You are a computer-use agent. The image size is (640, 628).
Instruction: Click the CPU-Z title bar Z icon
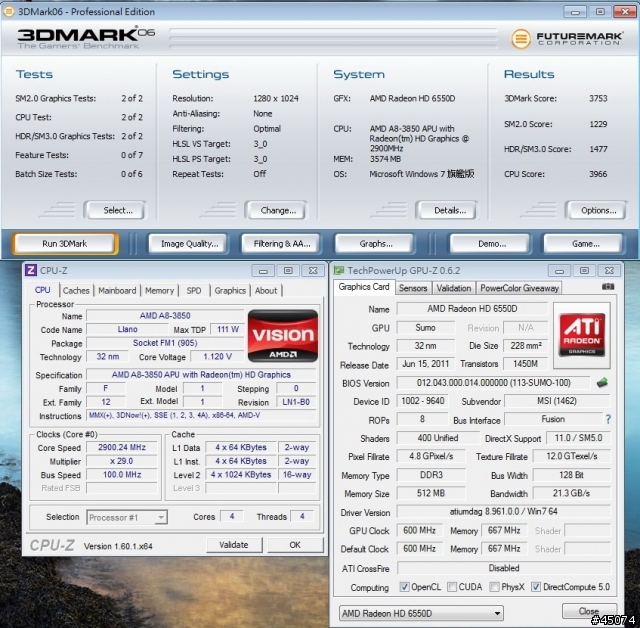tap(31, 271)
